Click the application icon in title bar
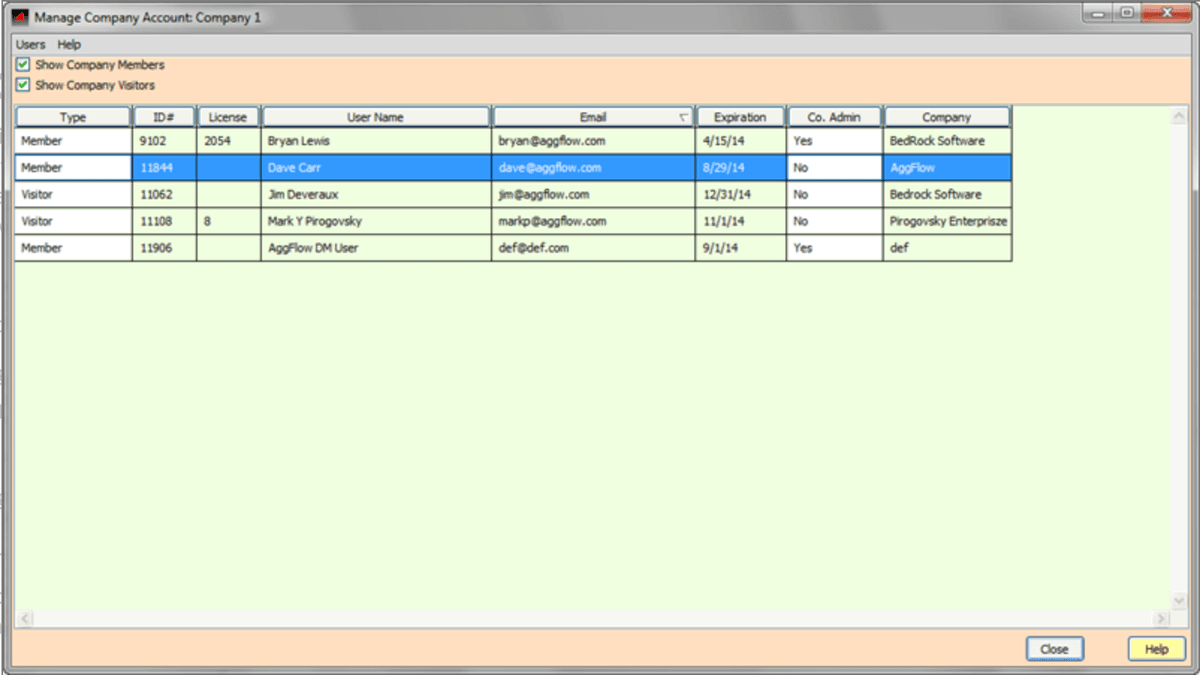The width and height of the screenshot is (1200, 675). tap(19, 17)
